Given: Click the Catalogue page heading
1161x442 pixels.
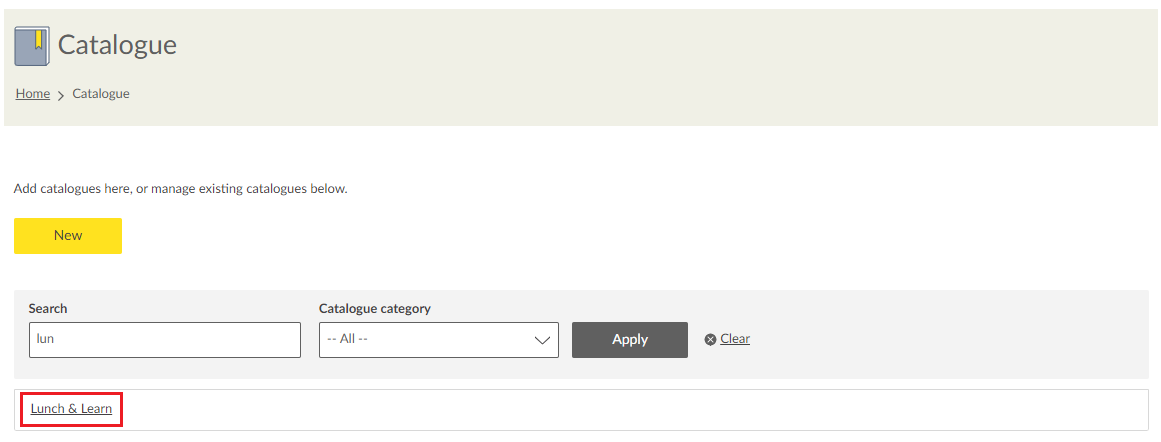Looking at the screenshot, I should coord(117,45).
